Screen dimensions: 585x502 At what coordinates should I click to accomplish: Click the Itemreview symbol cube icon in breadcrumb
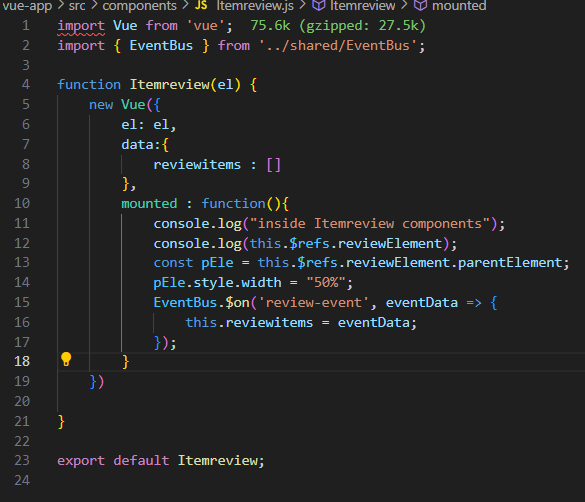[x=318, y=5]
